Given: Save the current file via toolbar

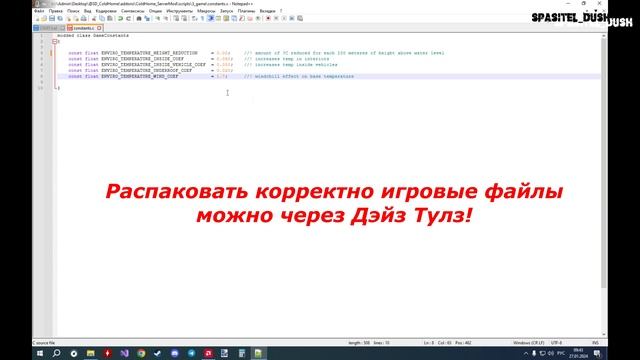Looking at the screenshot, I should 52,18.
